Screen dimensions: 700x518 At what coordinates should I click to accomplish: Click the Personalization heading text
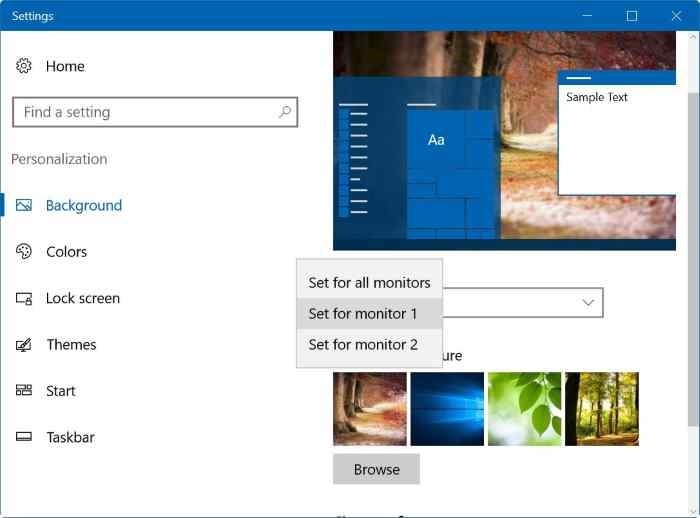pos(59,159)
